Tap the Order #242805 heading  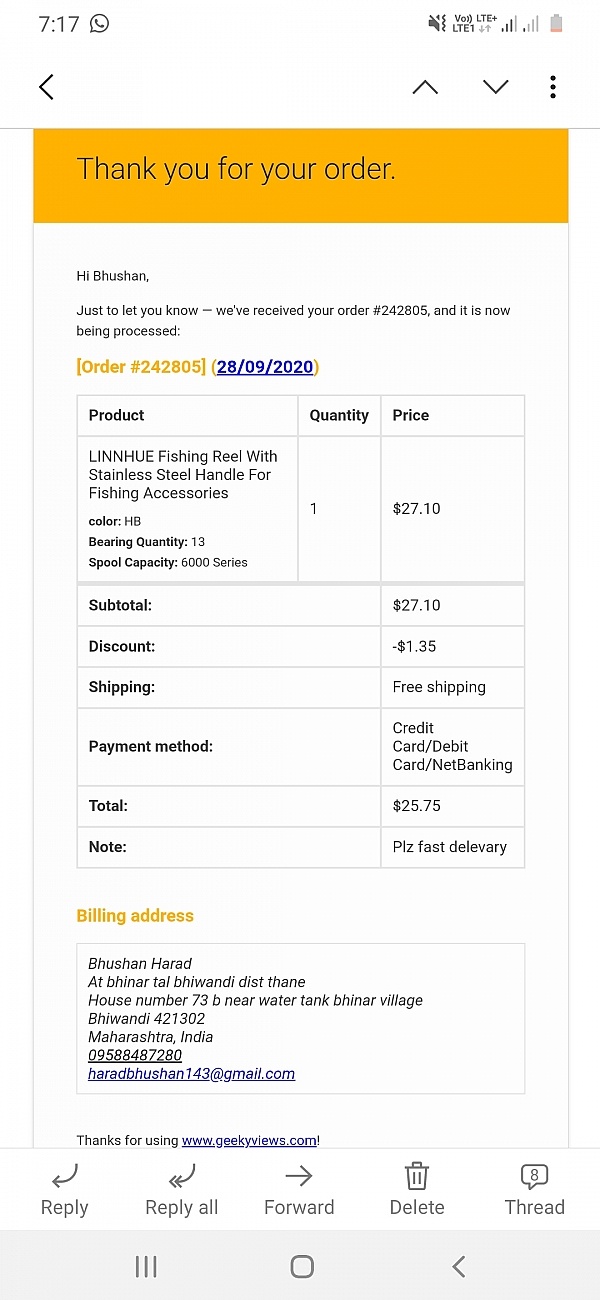coord(141,367)
